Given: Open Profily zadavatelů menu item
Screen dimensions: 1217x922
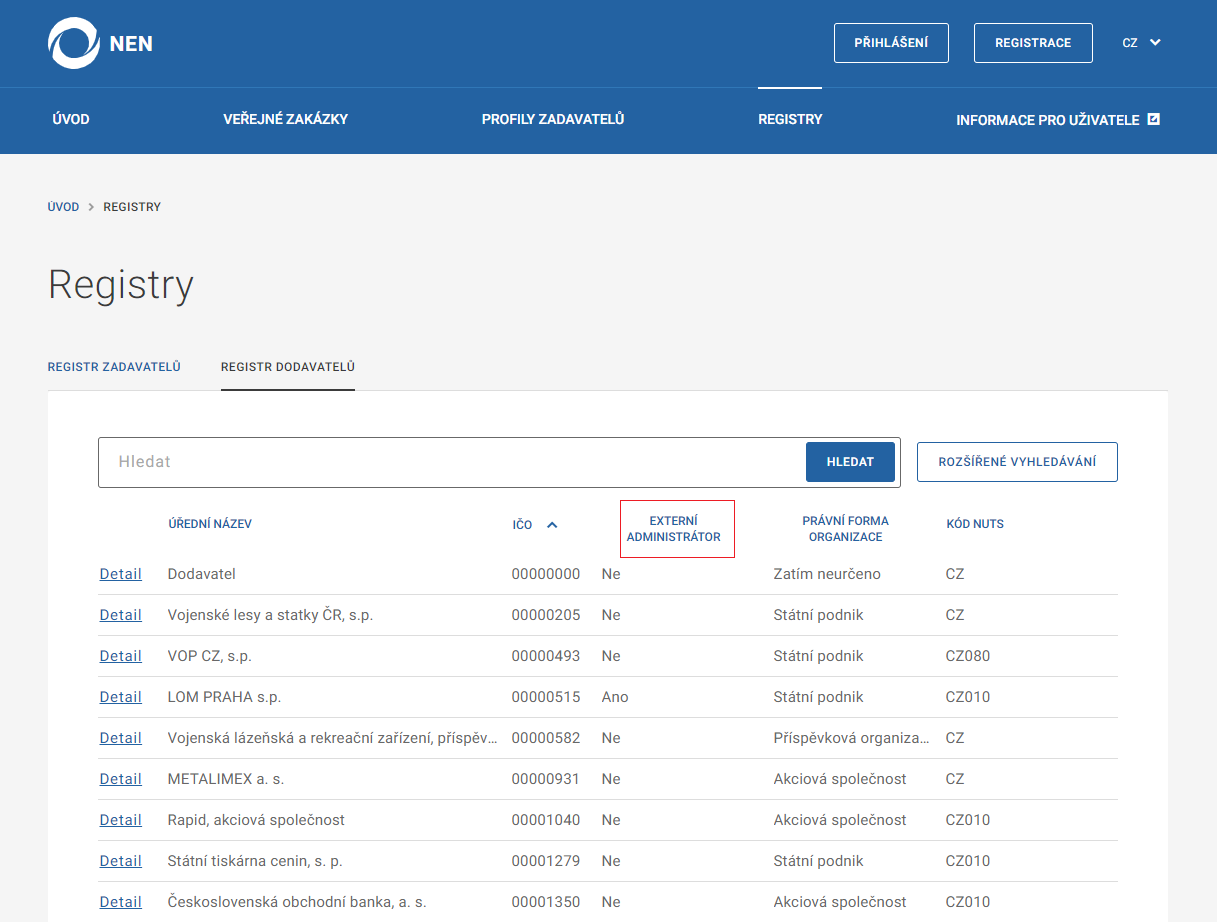Looking at the screenshot, I should pos(553,119).
